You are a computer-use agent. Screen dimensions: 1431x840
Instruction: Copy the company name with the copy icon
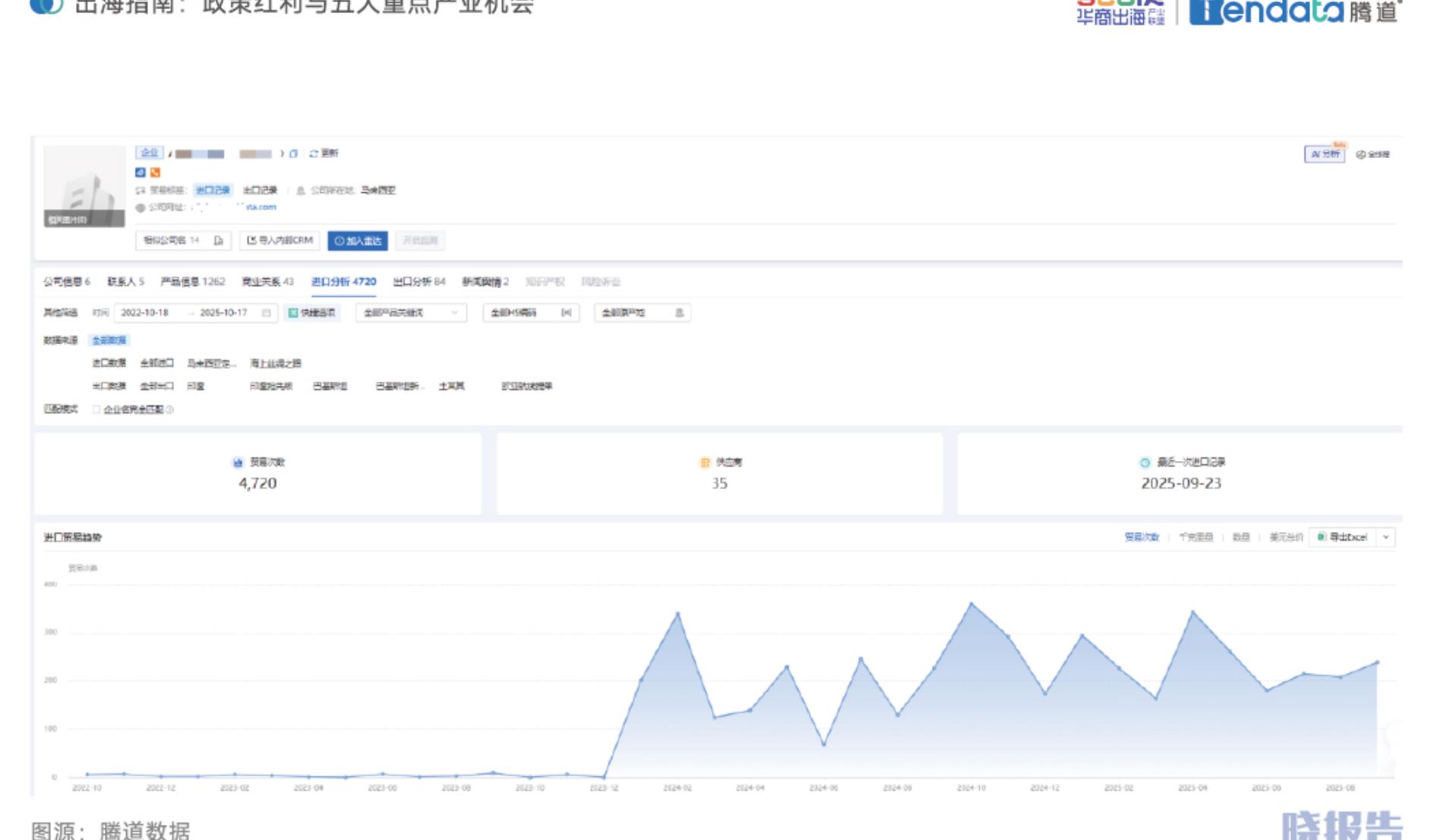[294, 153]
